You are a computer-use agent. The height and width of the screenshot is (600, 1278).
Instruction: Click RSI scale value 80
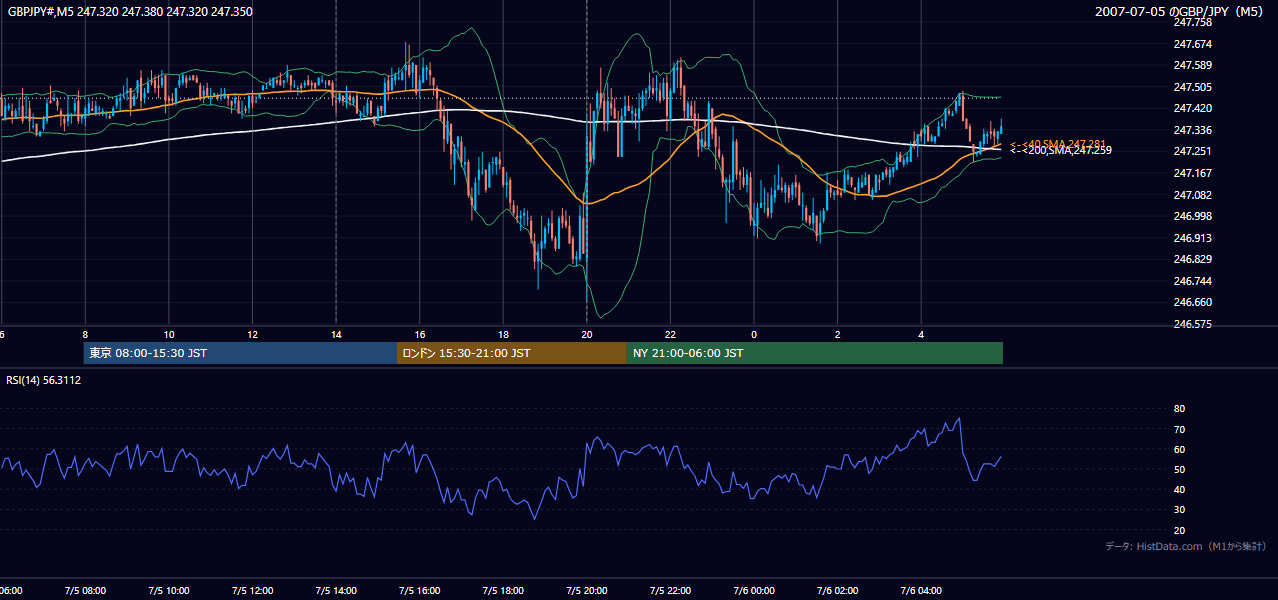coord(1179,409)
